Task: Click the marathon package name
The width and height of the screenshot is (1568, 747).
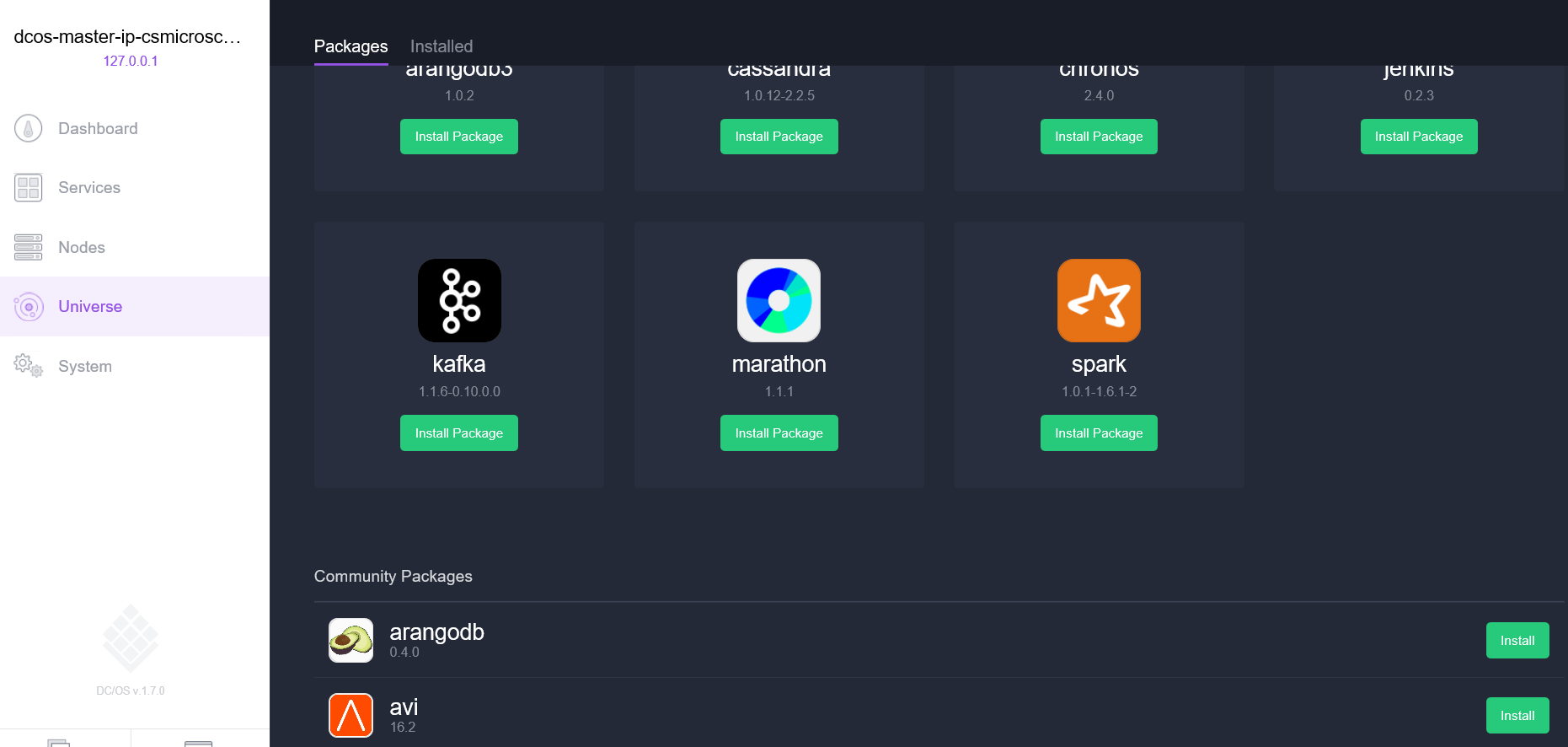Action: click(x=779, y=364)
